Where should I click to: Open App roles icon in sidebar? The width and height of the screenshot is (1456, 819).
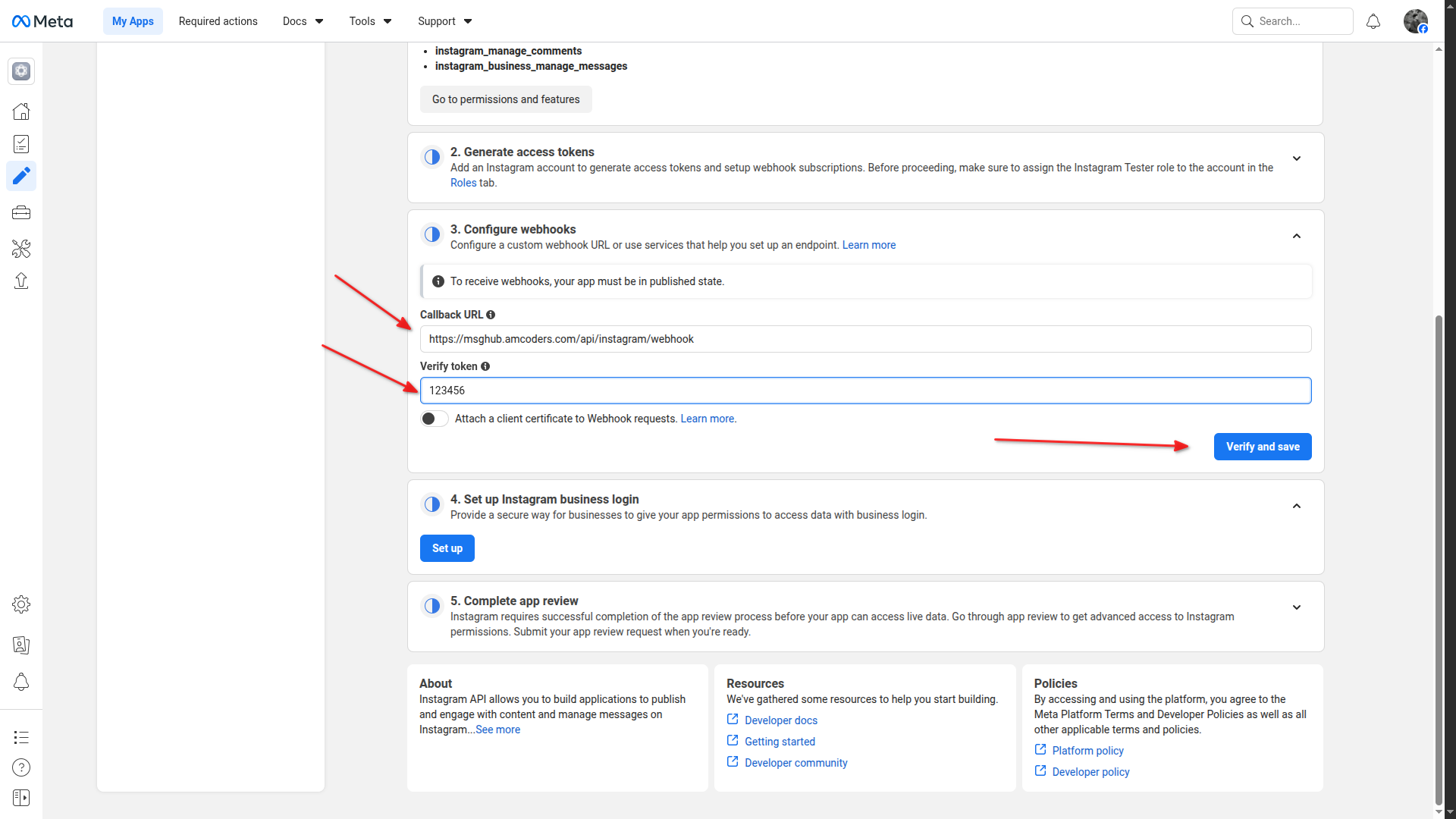[x=21, y=645]
